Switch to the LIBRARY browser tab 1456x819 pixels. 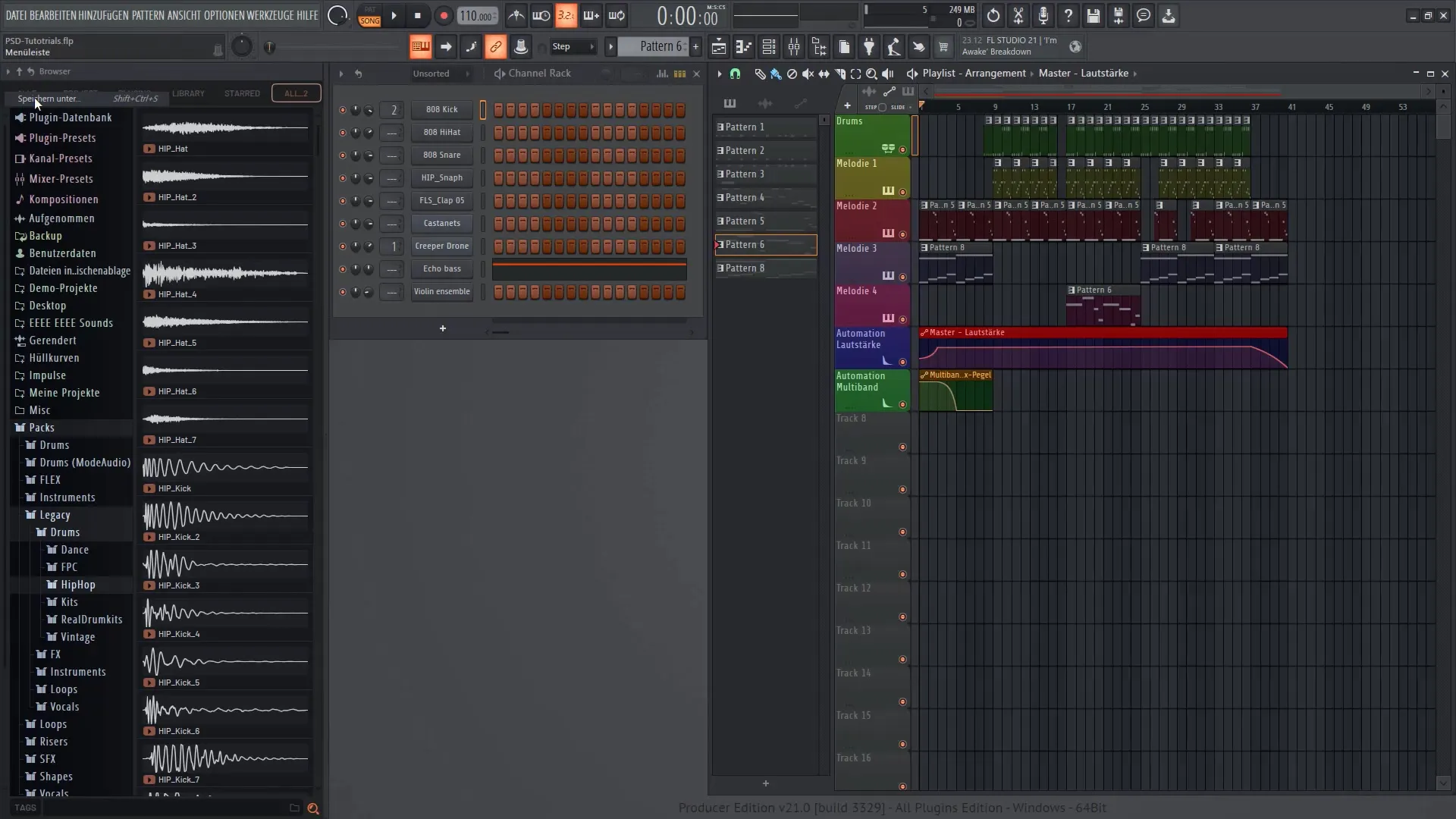tap(188, 93)
